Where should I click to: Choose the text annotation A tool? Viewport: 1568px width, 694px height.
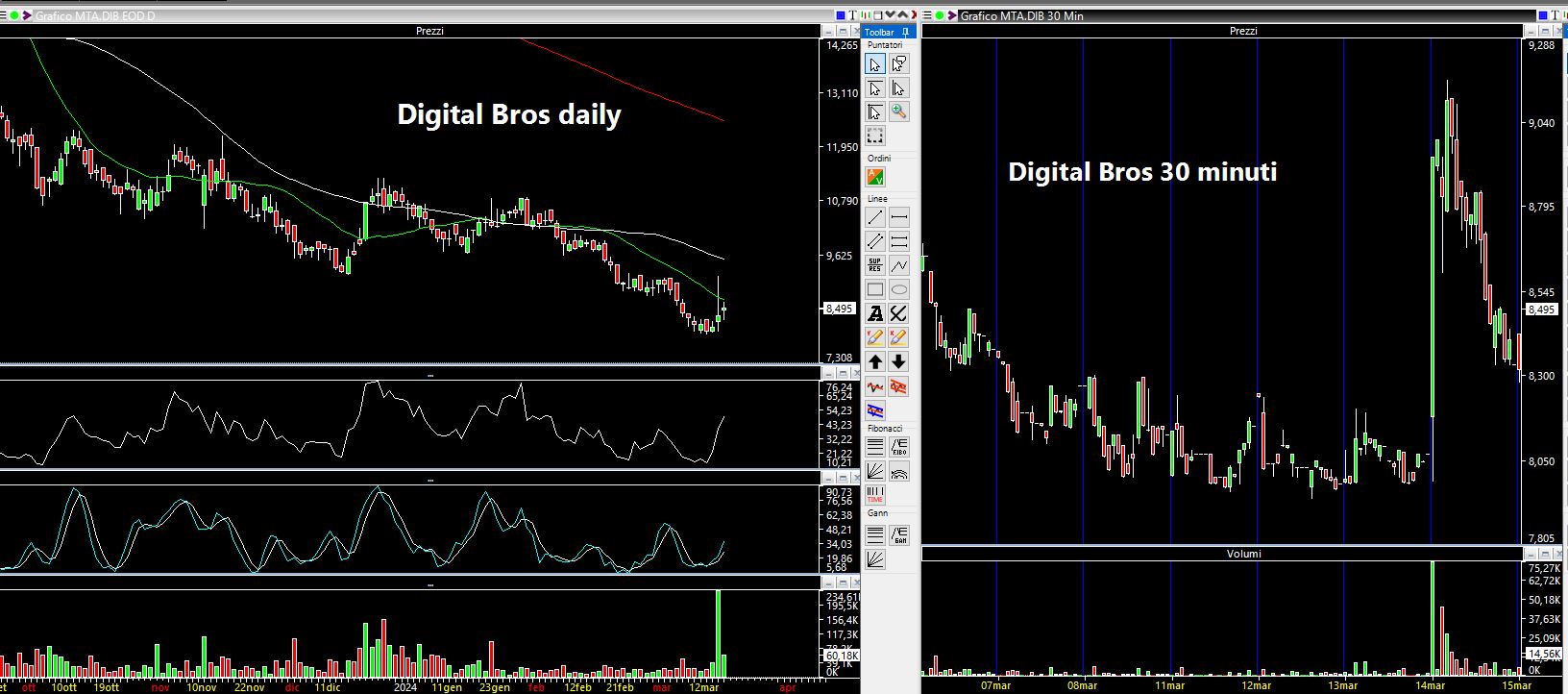click(875, 313)
